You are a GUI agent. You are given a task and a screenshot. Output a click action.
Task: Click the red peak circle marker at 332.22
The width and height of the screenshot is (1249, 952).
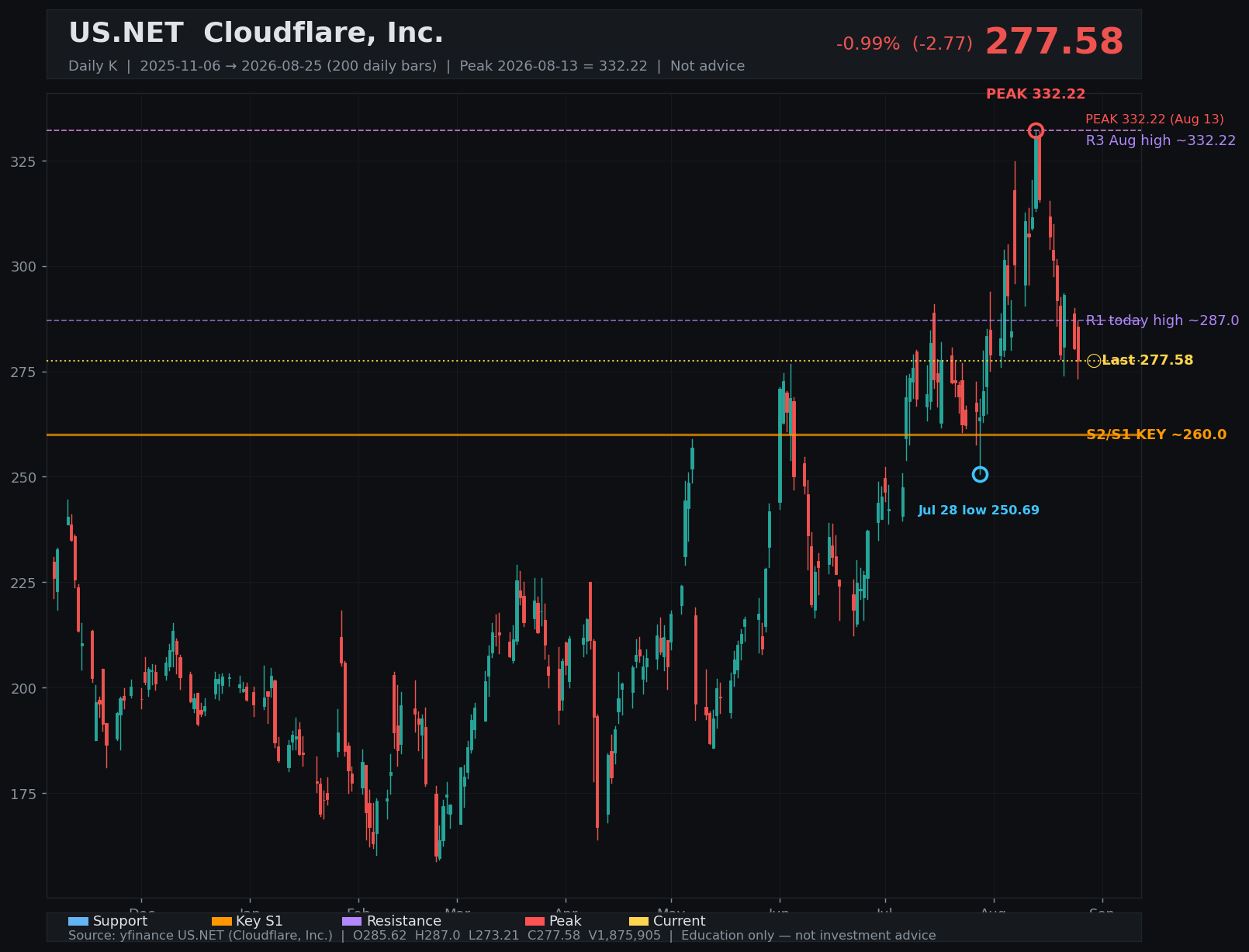pyautogui.click(x=1036, y=130)
